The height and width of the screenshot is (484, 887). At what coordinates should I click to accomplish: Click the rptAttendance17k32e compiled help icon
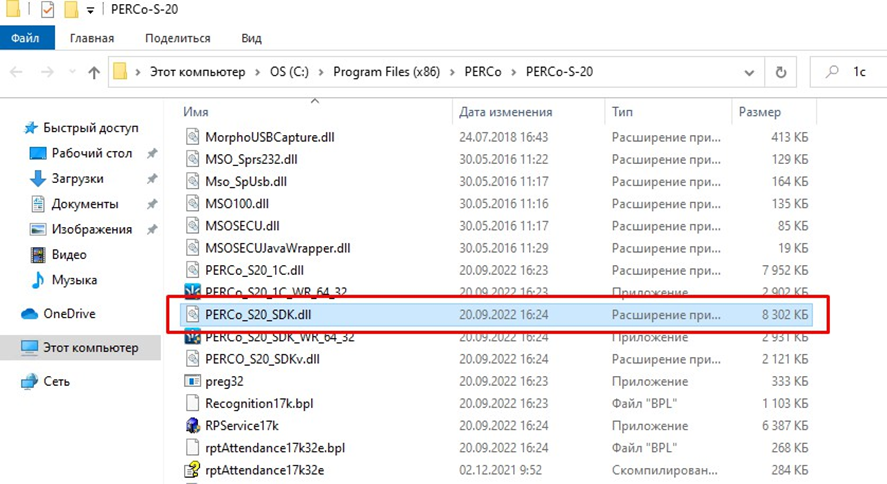pyautogui.click(x=194, y=470)
